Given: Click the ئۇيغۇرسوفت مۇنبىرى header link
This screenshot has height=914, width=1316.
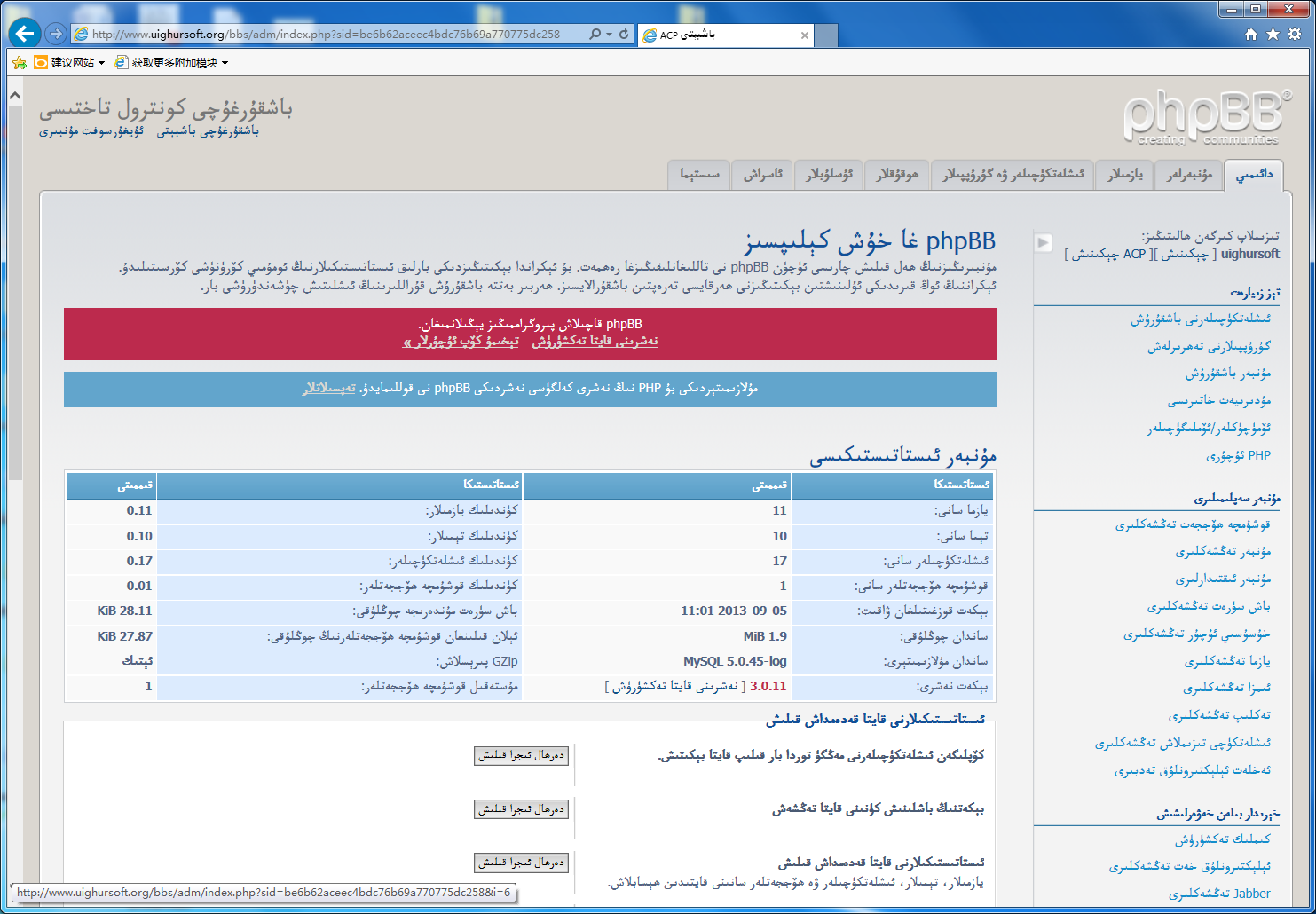Looking at the screenshot, I should coord(91,131).
